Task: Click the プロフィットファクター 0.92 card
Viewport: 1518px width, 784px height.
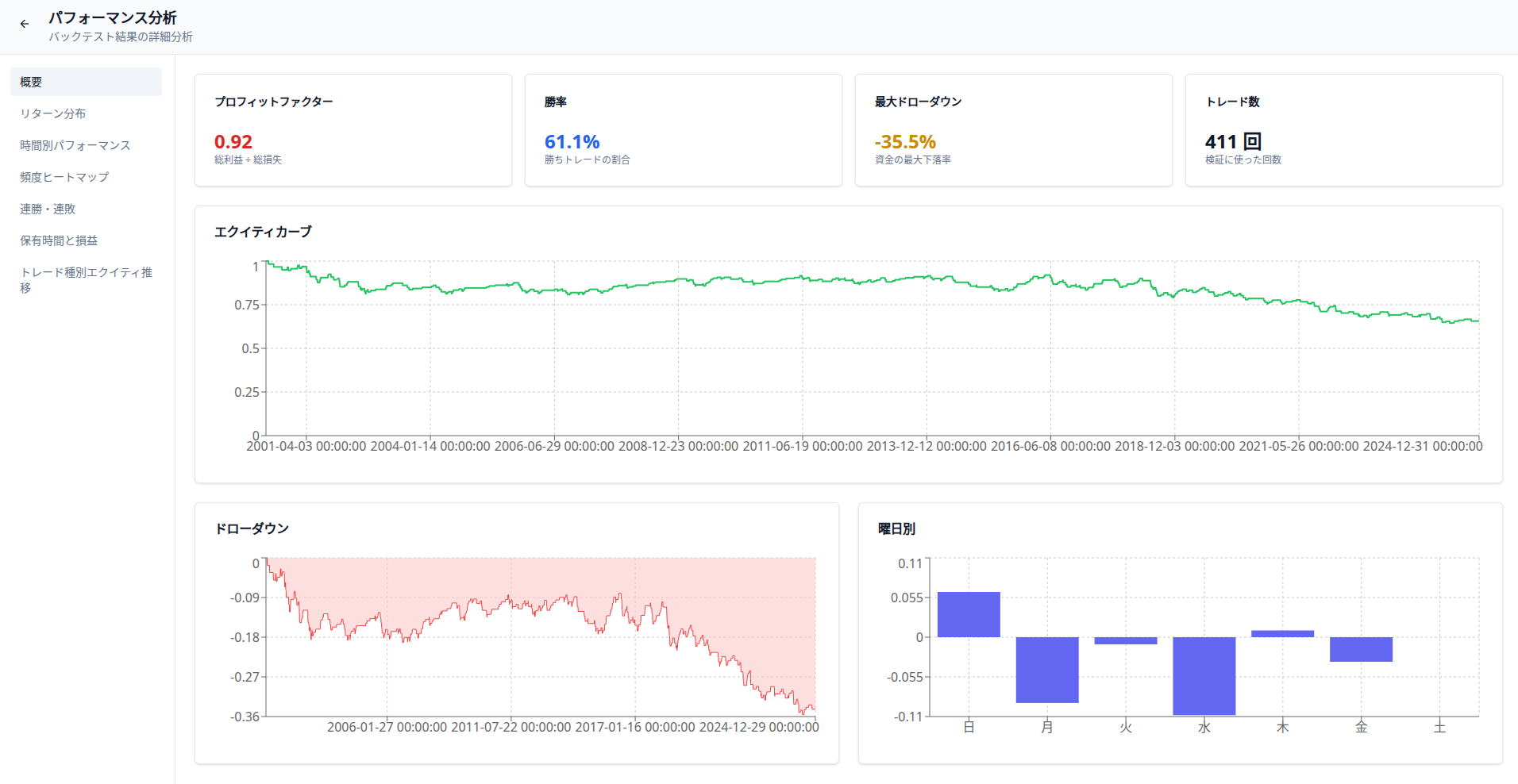Action: [x=353, y=130]
